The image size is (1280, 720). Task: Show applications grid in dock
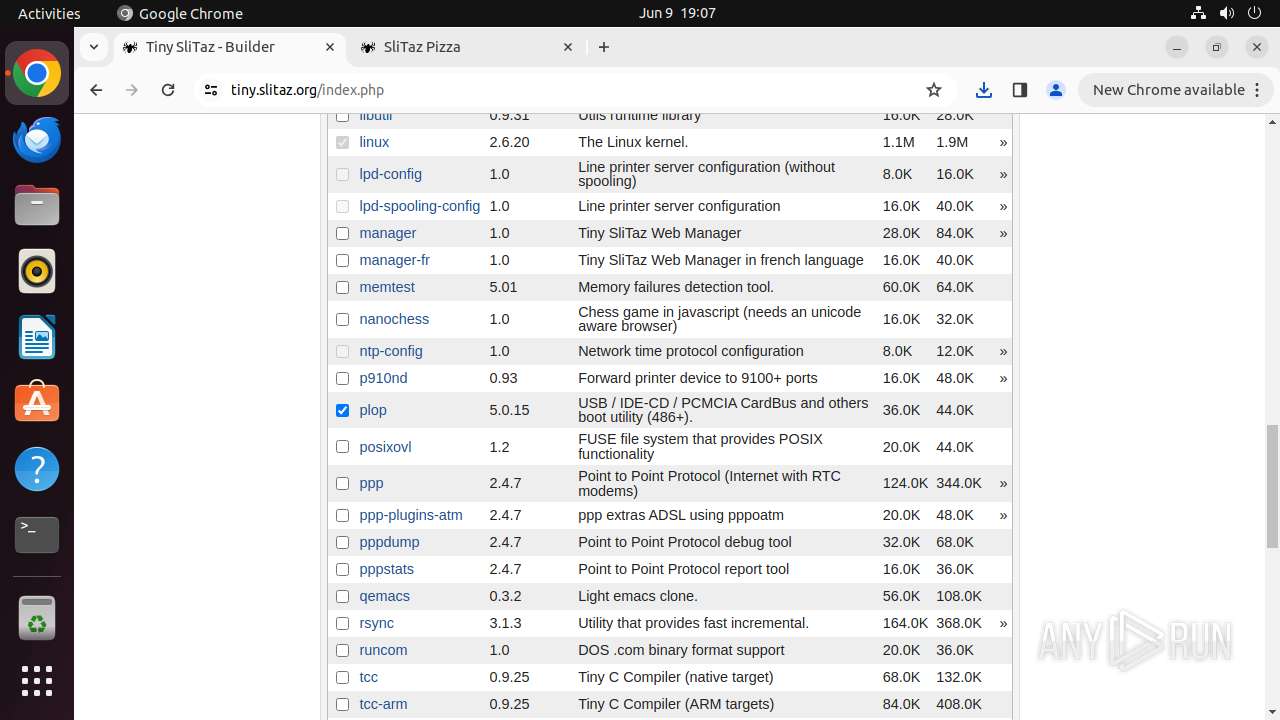pos(37,681)
